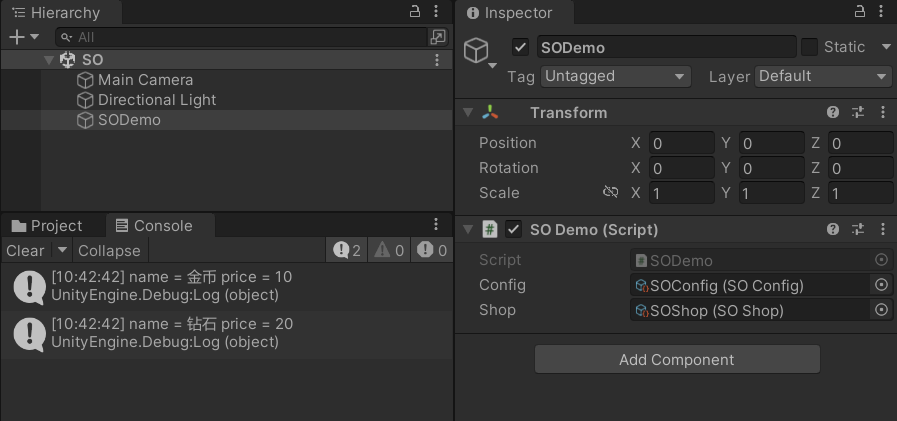Add new object with plus button
Viewport: 897px width, 421px height.
click(17, 37)
